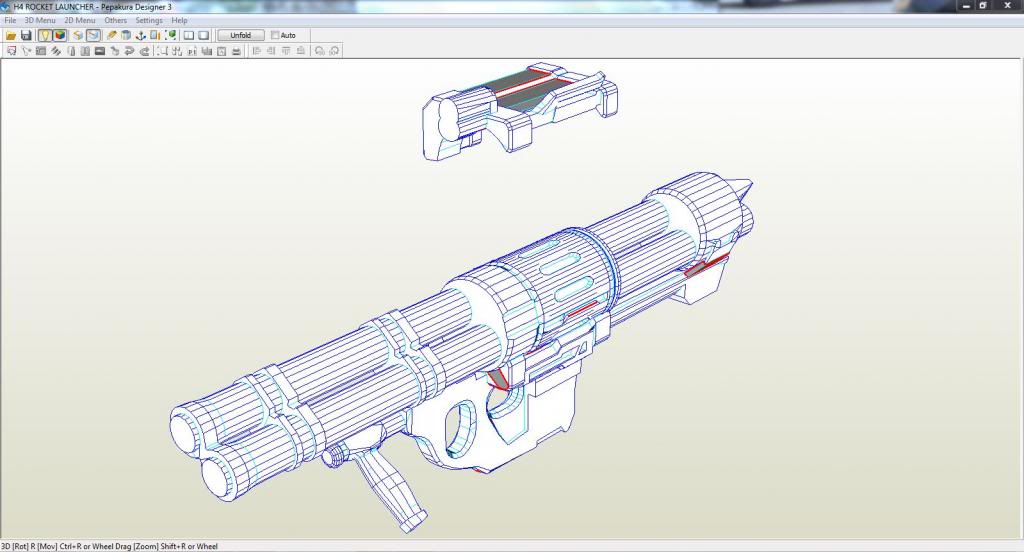Click the diagonal stripes edit flaps icon
The height and width of the screenshot is (552, 1024).
56,51
